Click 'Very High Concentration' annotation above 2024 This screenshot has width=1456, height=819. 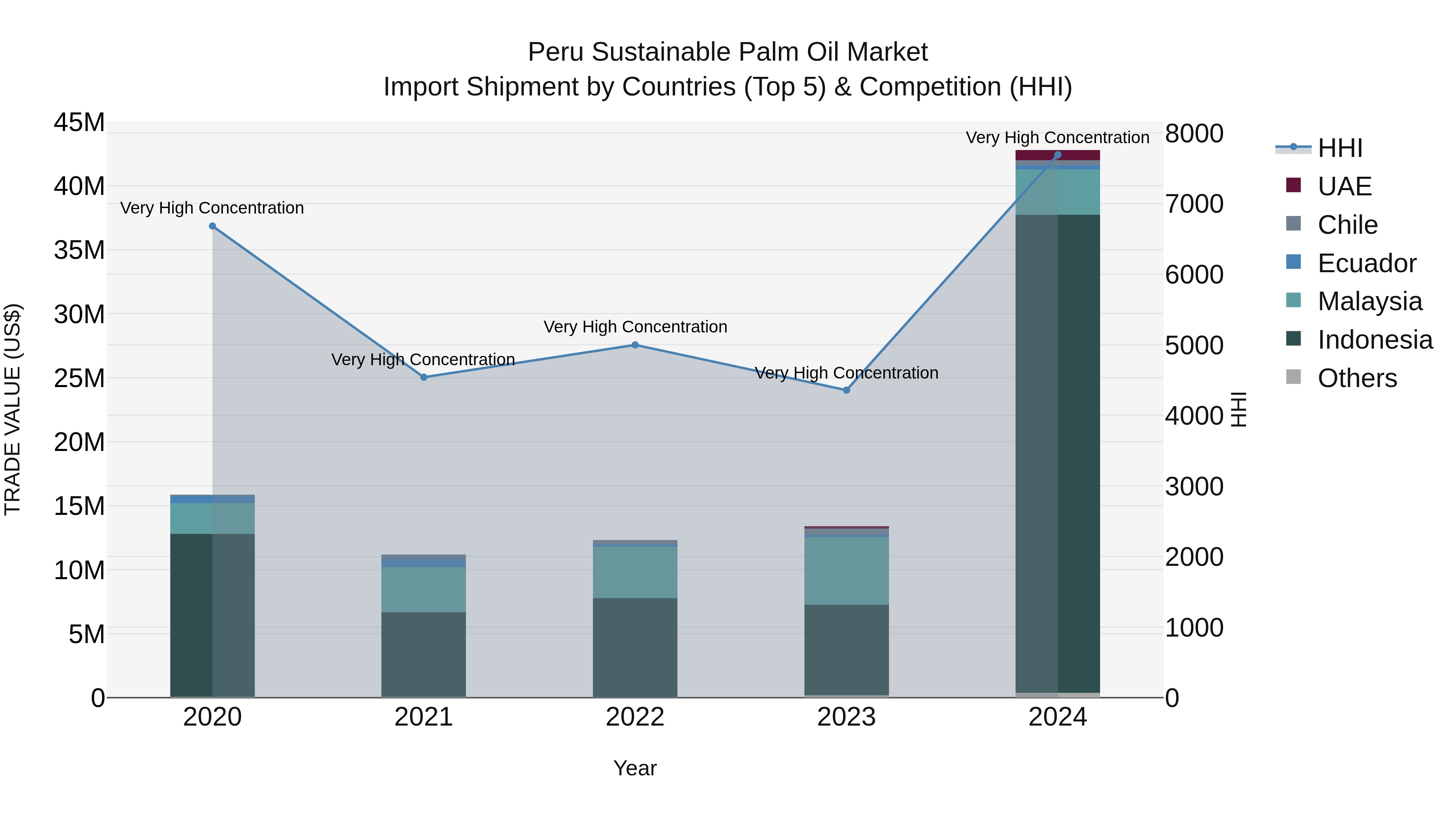(1058, 138)
